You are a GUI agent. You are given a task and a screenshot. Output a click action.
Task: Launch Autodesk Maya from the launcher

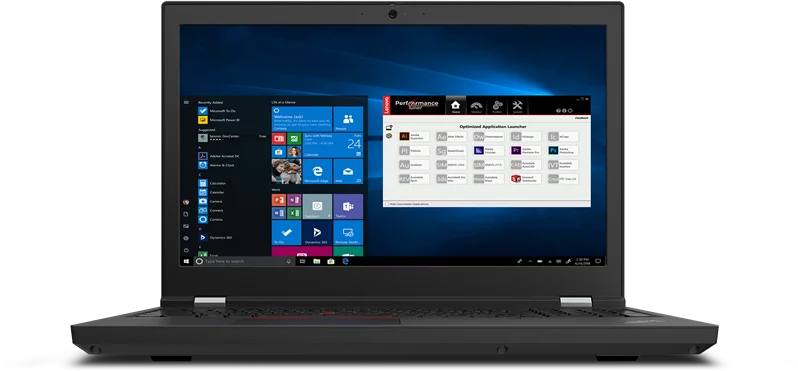pos(489,179)
